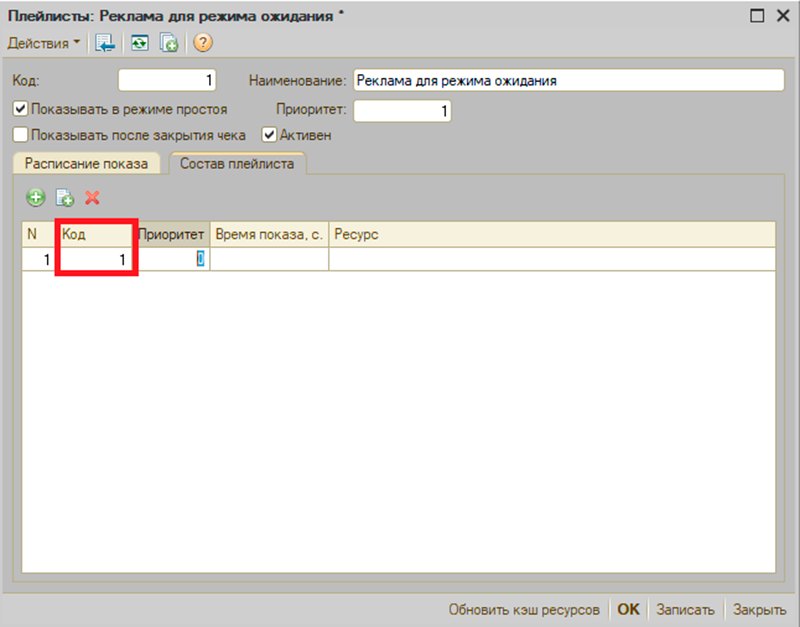Click the refresh icon in the top toolbar
Screen dimensions: 800x627
pyautogui.click(x=139, y=43)
